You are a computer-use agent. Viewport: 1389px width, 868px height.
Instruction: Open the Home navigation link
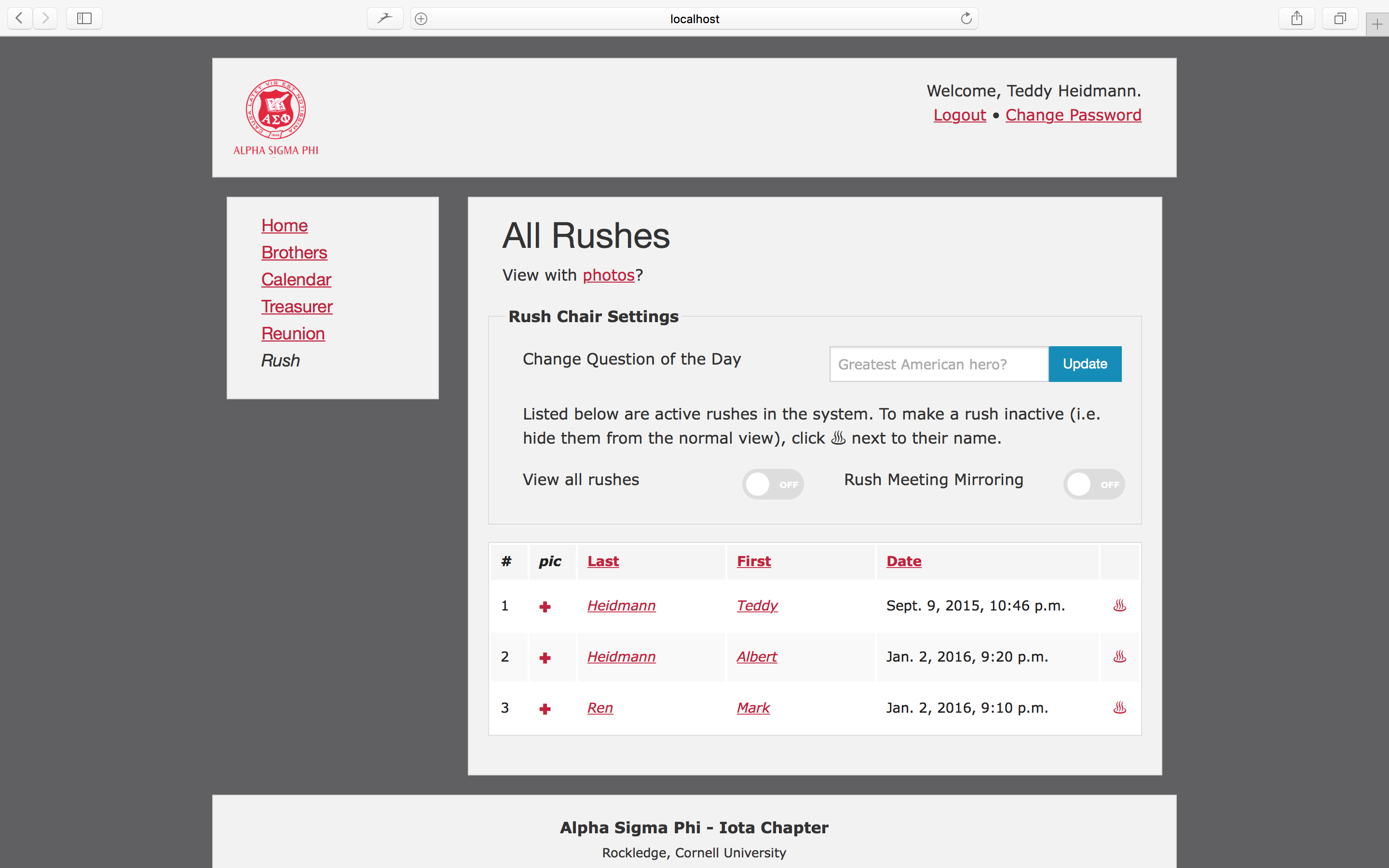[x=284, y=226]
